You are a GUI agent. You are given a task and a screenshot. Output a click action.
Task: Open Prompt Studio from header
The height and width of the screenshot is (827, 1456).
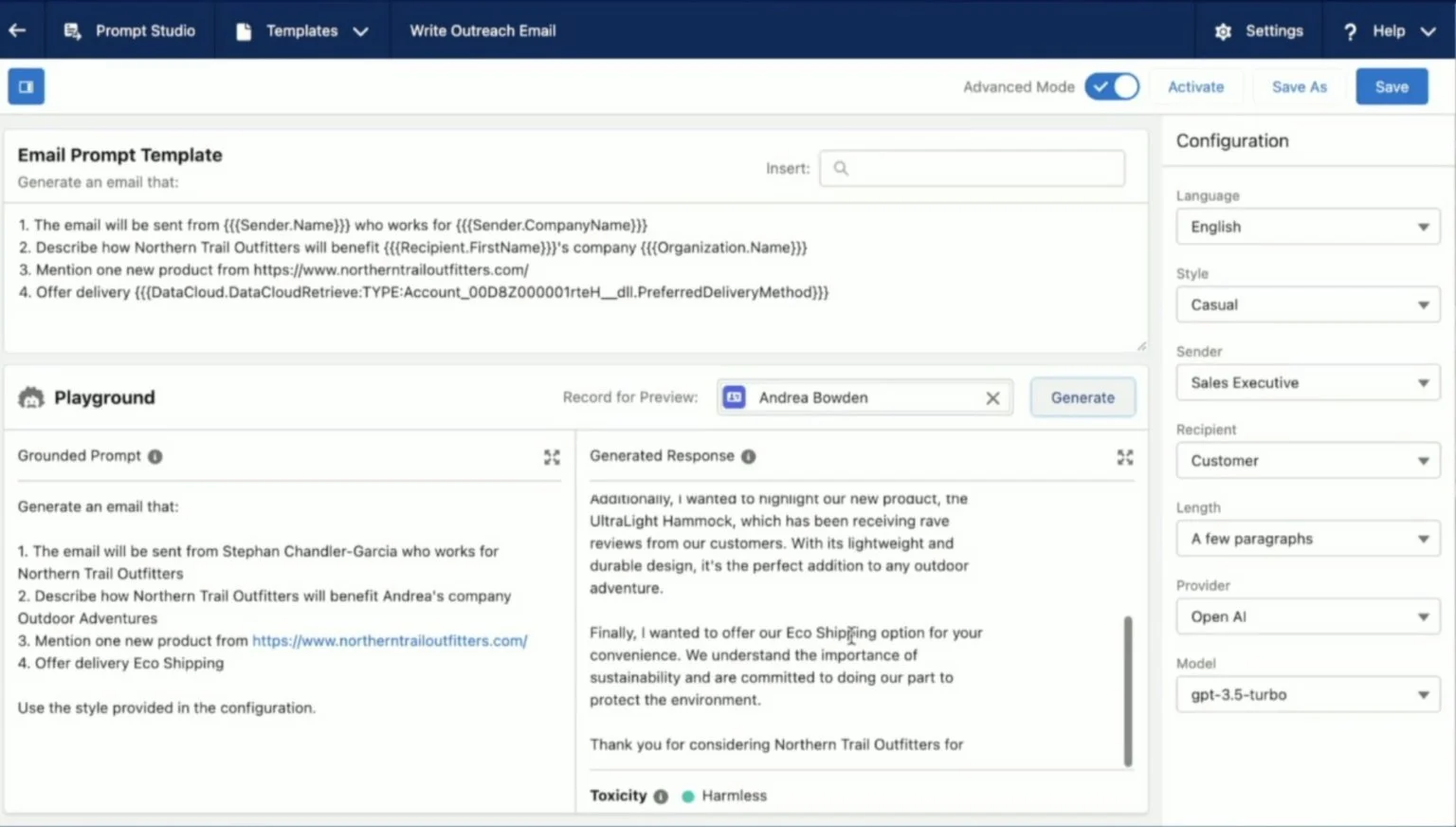(x=129, y=30)
